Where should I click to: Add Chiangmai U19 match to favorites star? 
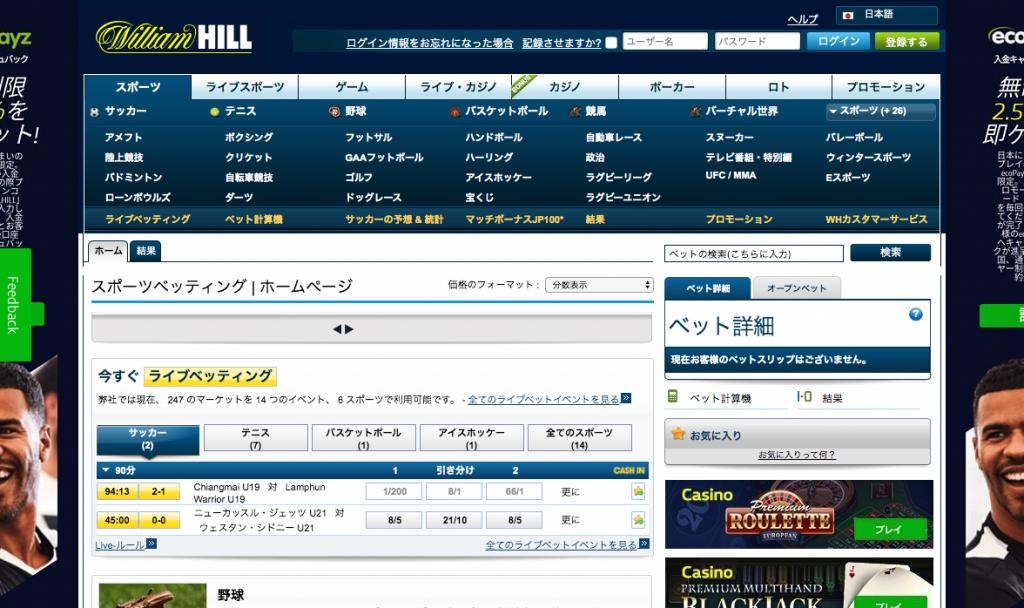tap(638, 492)
